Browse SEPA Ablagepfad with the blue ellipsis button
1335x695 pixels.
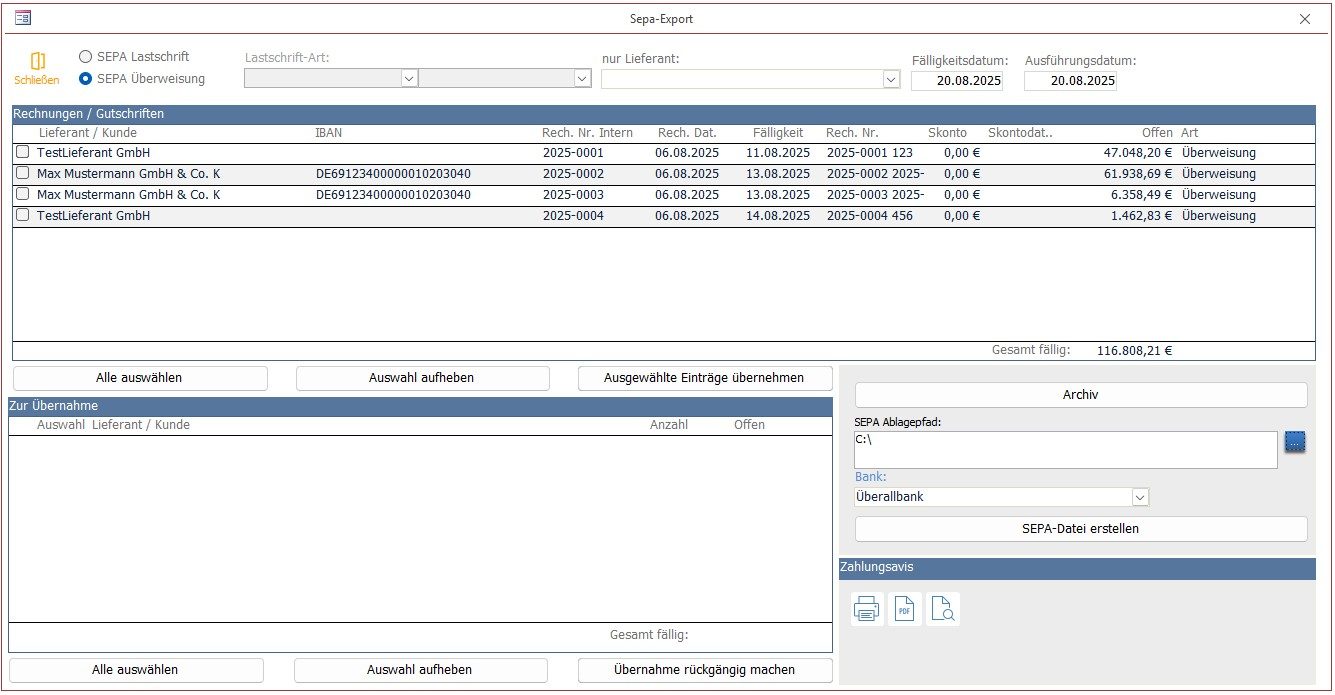coord(1296,441)
